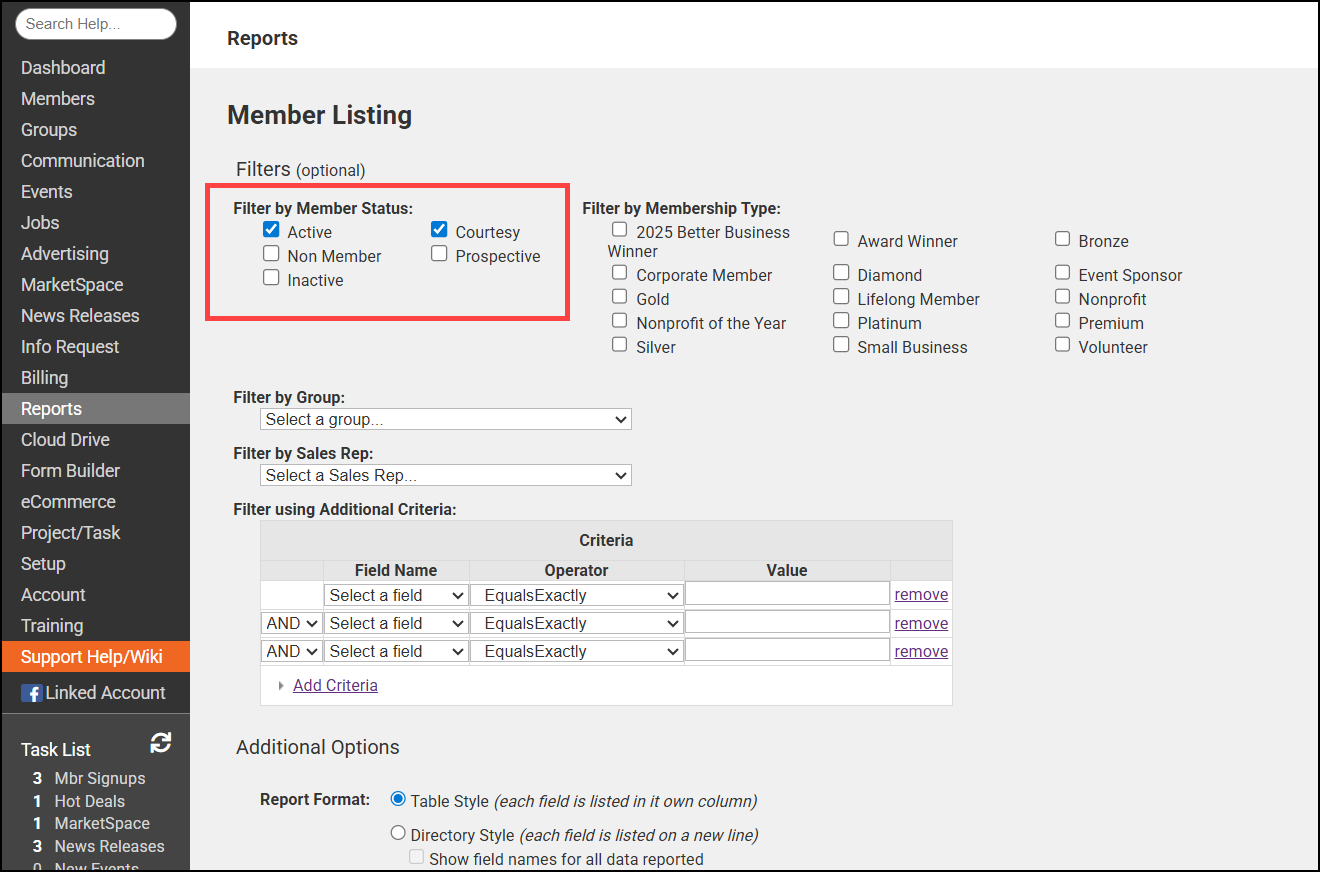The image size is (1320, 872).
Task: Tick the Nonprofit of the Year checkbox
Action: tap(620, 322)
